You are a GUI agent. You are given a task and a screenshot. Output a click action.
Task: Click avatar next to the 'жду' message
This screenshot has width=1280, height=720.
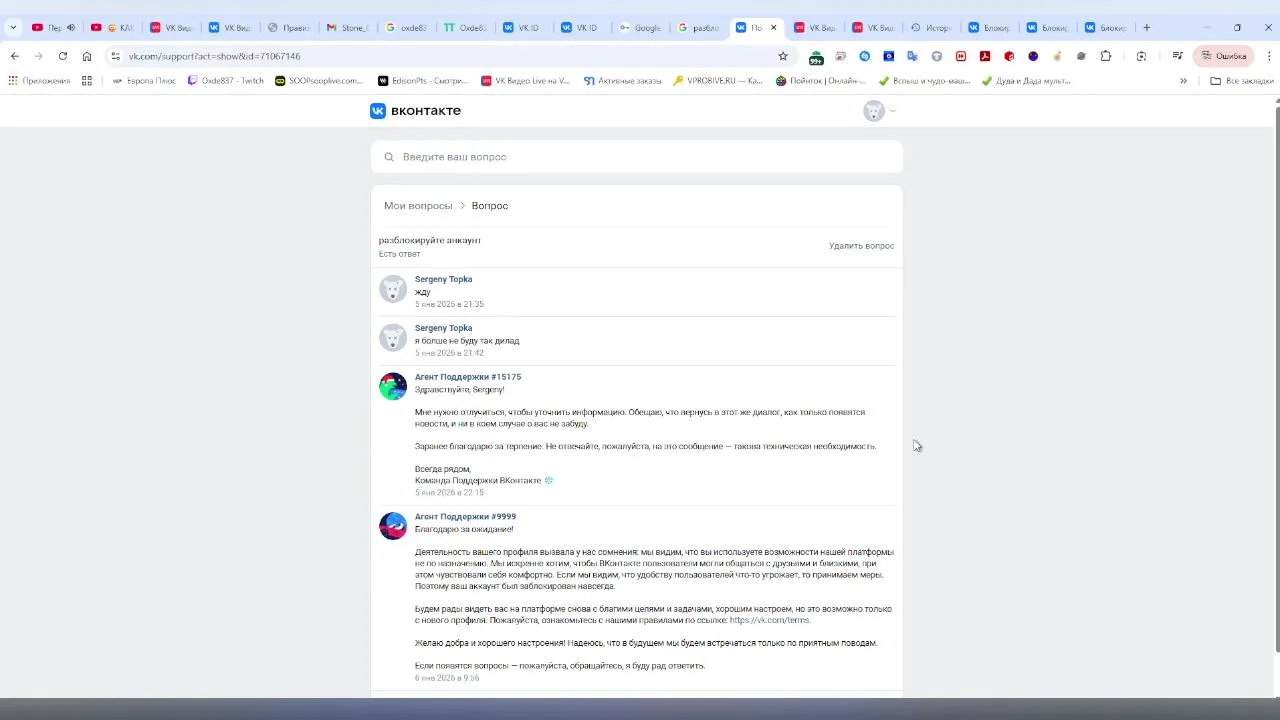393,289
